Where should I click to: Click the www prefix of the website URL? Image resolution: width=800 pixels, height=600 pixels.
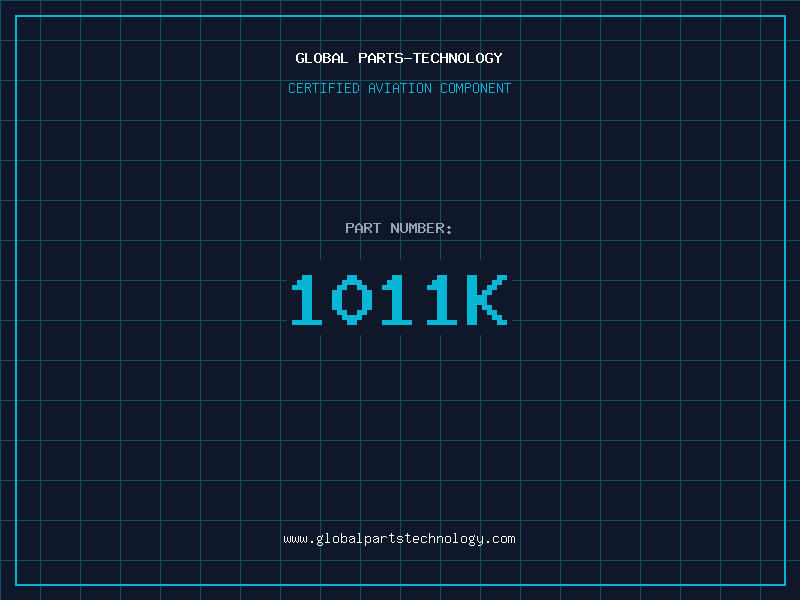(295, 539)
